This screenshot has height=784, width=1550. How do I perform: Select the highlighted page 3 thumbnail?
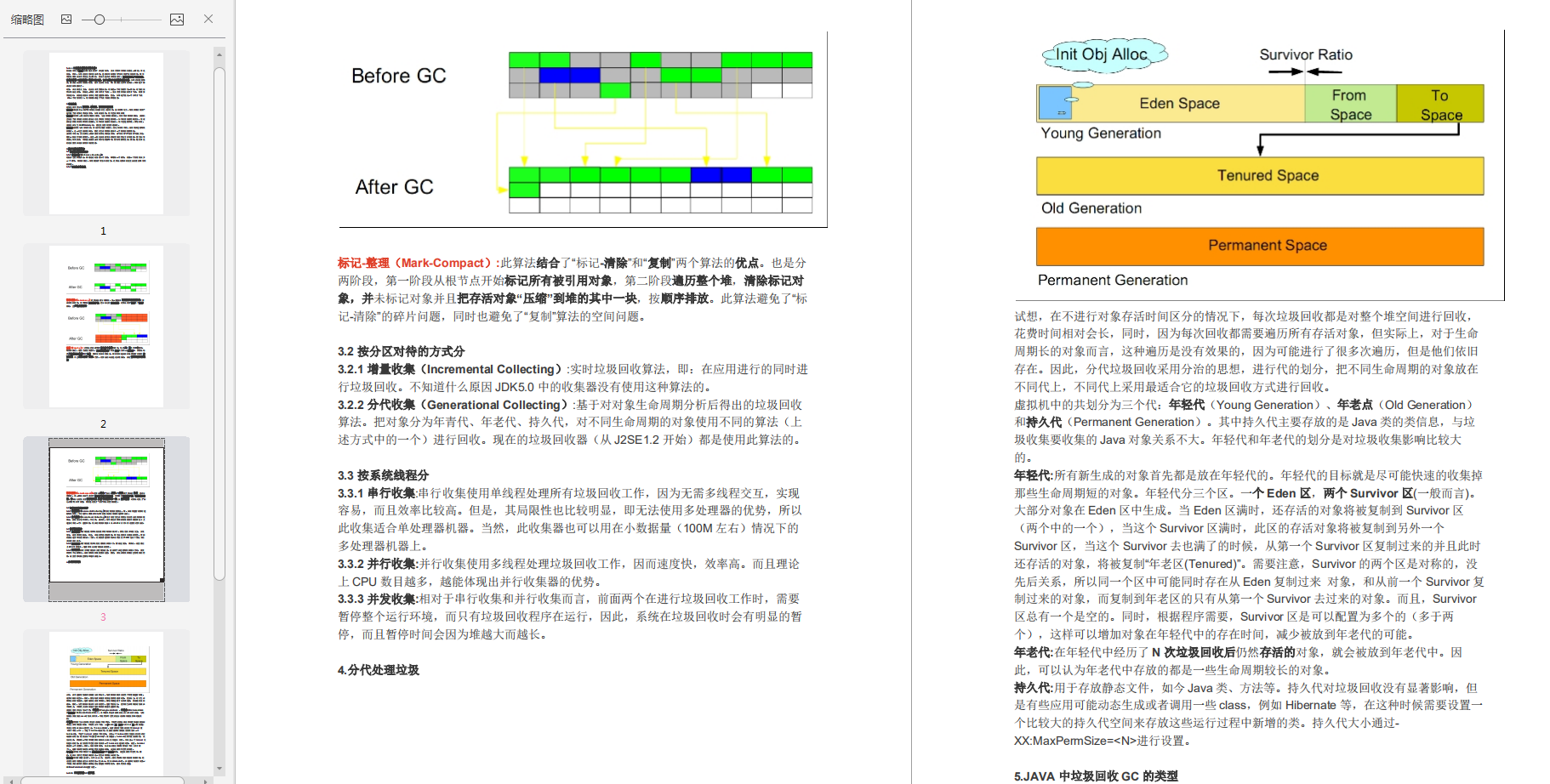coord(106,519)
